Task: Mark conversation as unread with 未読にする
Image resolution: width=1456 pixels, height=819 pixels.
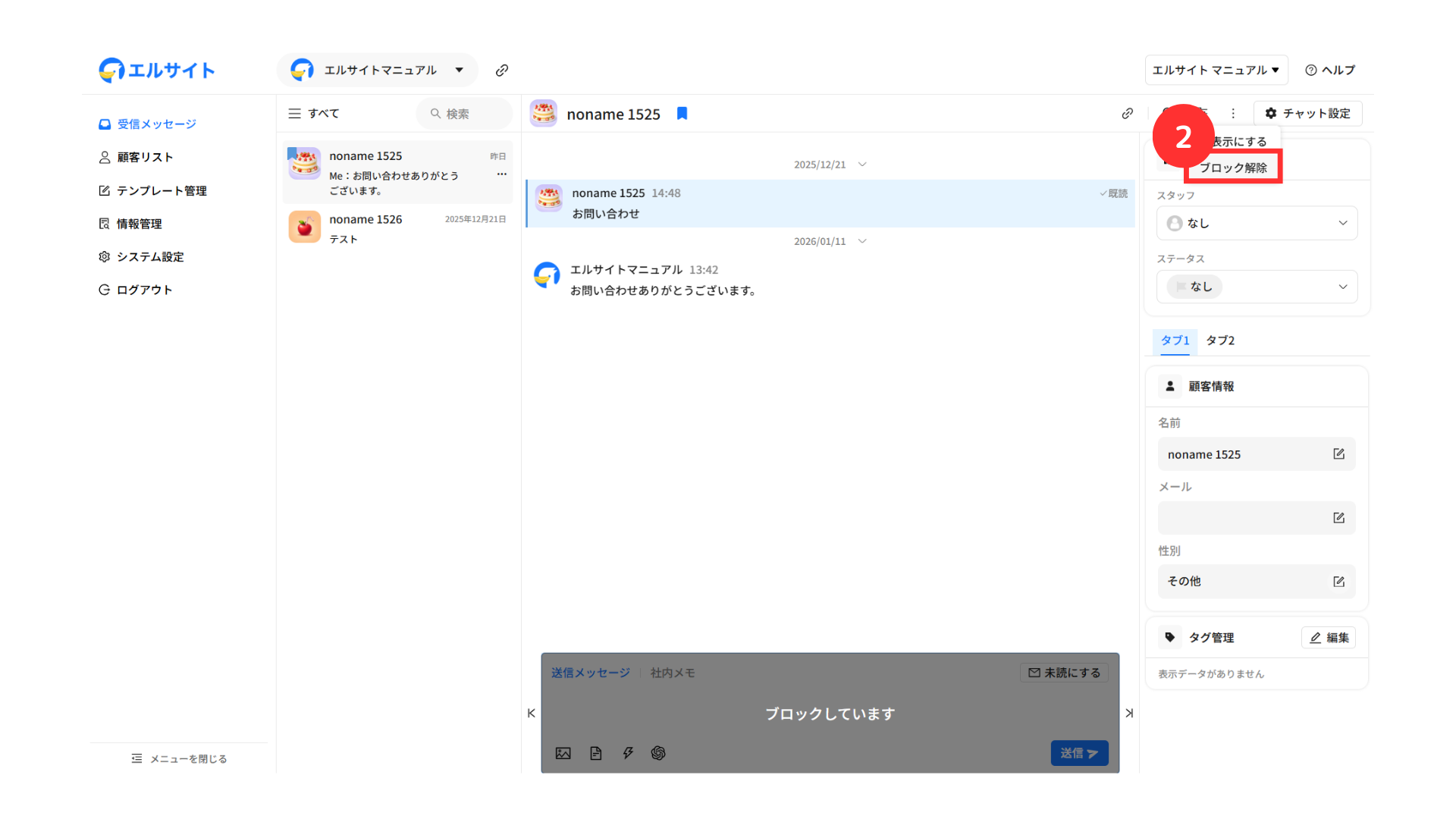Action: click(x=1064, y=673)
